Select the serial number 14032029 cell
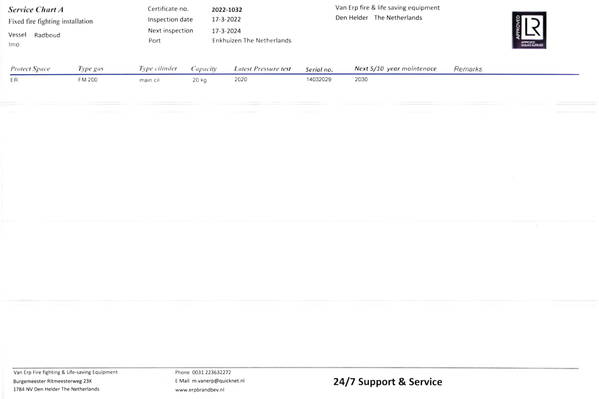This screenshot has width=599, height=399. coord(319,79)
